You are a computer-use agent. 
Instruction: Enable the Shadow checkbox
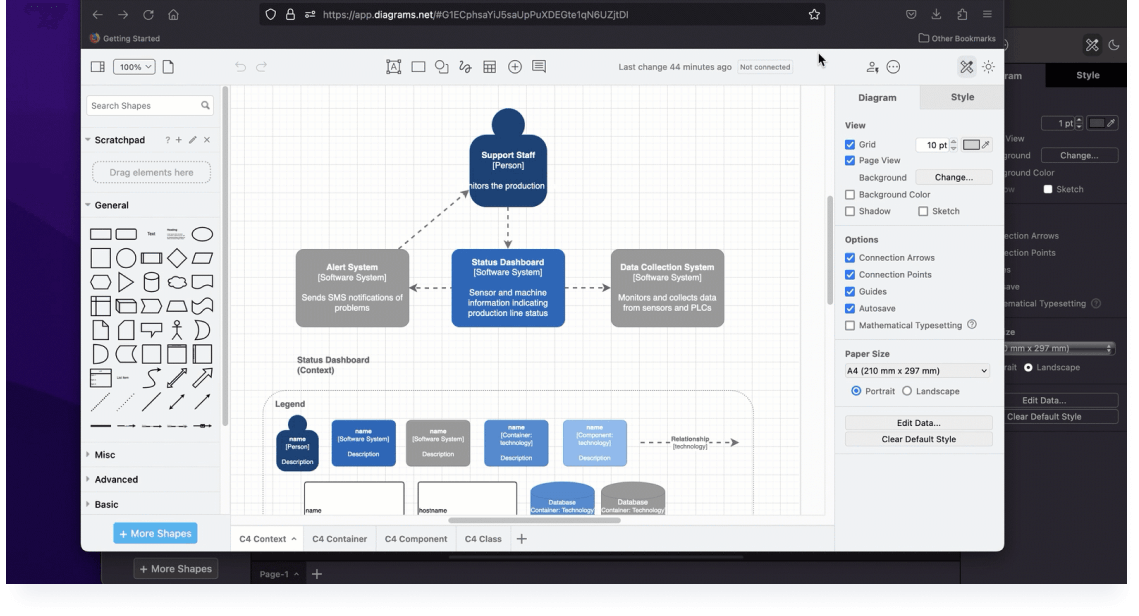(x=849, y=211)
